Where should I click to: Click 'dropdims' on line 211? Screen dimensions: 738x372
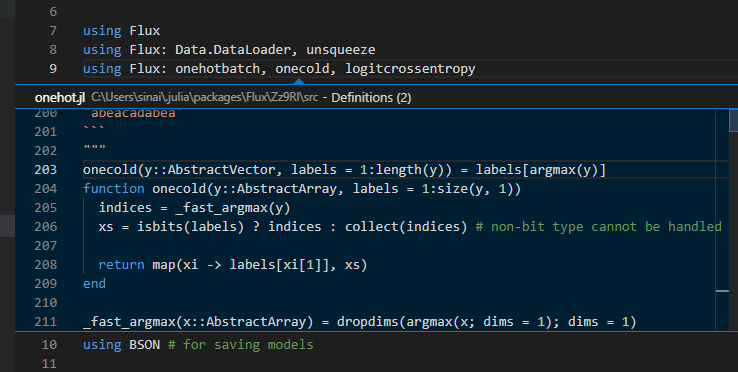pyautogui.click(x=368, y=322)
